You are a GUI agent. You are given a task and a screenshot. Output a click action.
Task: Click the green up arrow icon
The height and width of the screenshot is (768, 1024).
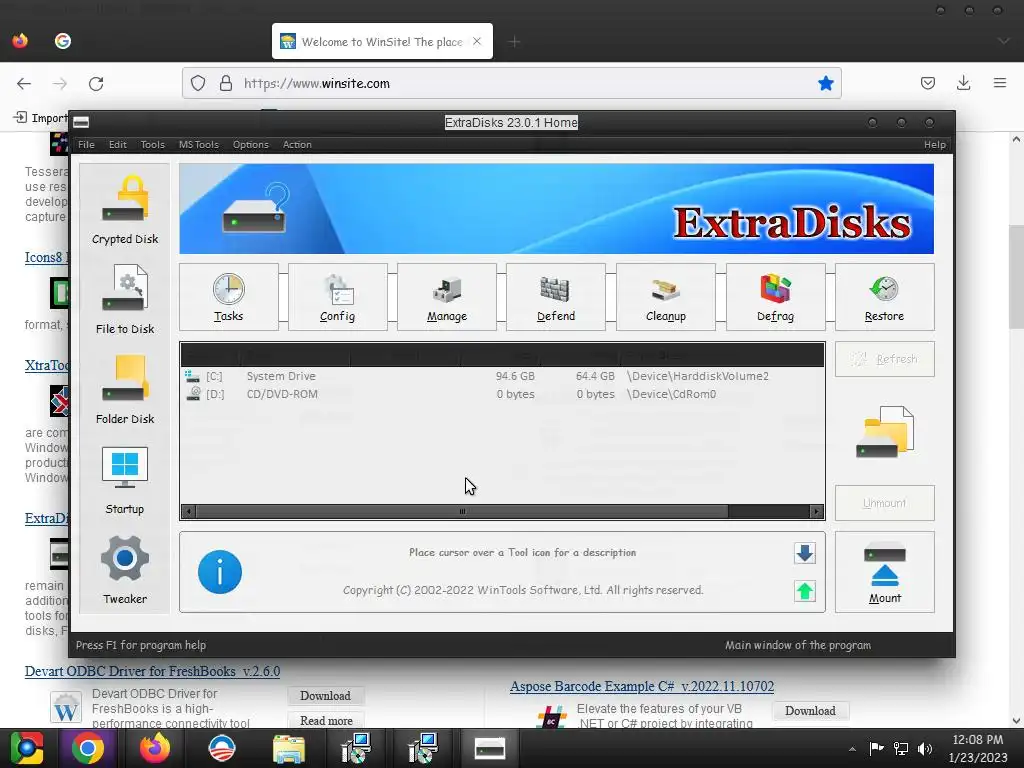(805, 591)
